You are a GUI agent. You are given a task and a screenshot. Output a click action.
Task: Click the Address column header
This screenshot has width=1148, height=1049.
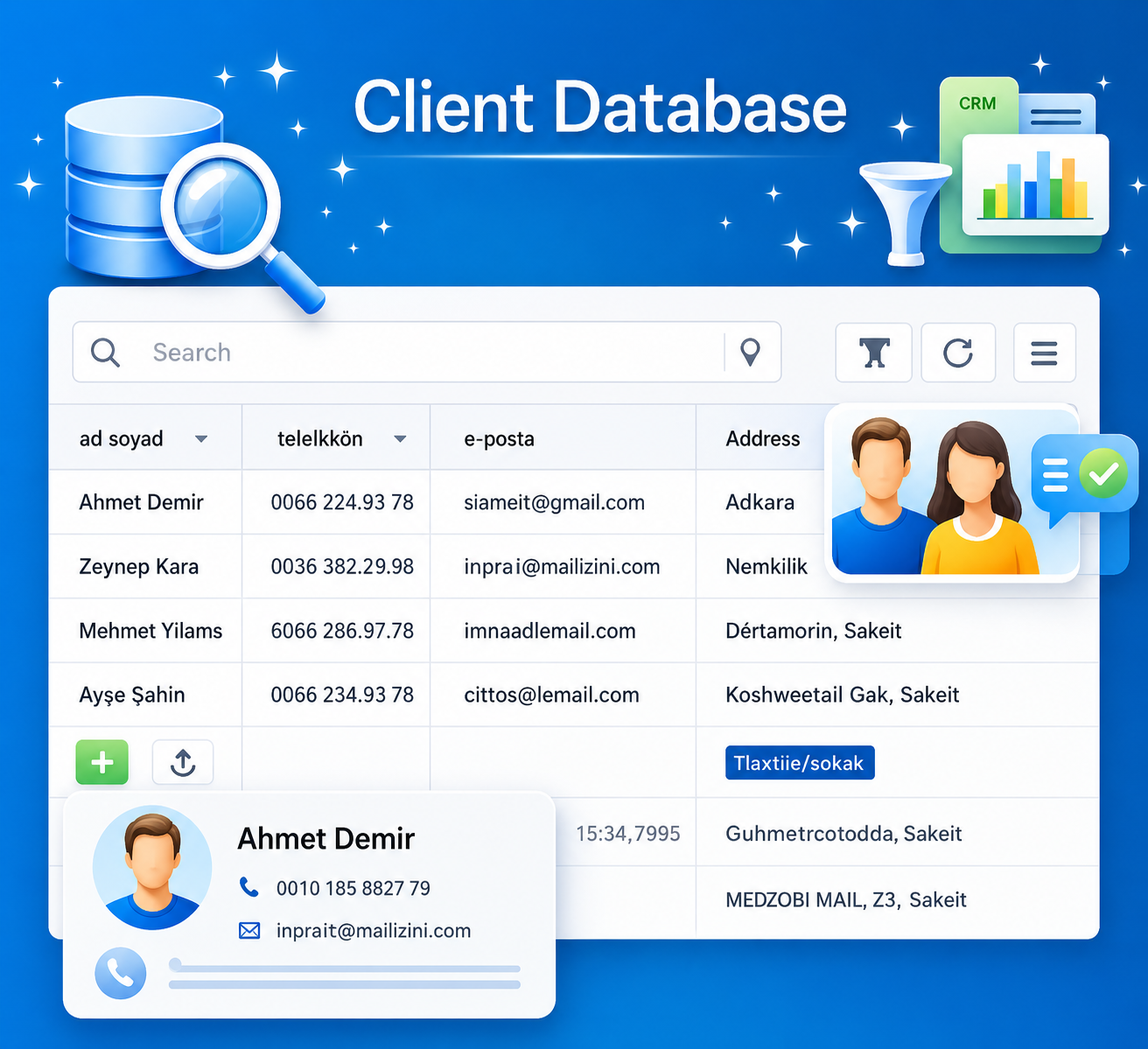coord(763,438)
